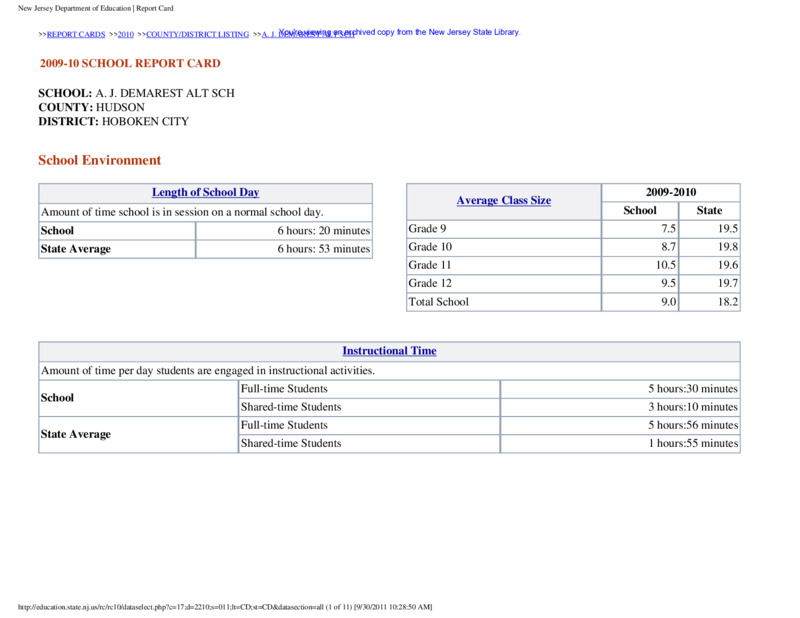Click the Grade 12 row label
This screenshot has height=618, width=800.
click(430, 283)
